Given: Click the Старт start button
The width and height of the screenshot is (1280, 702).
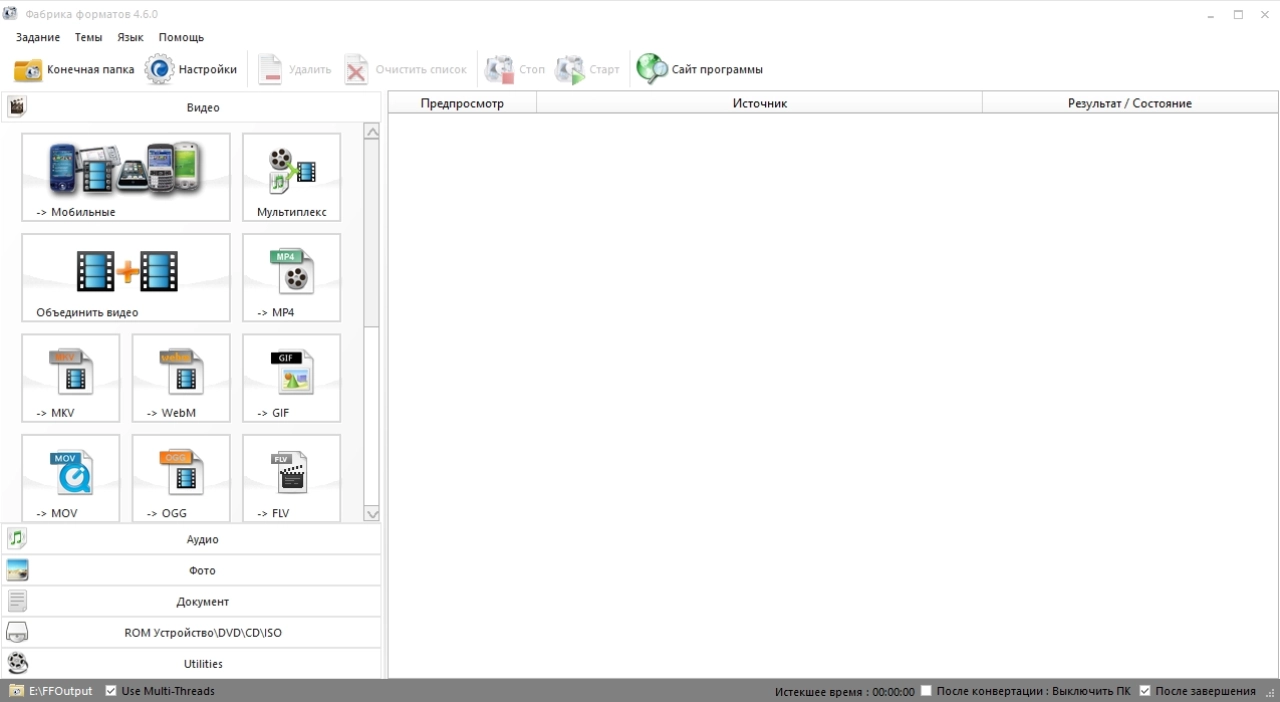Looking at the screenshot, I should (587, 70).
